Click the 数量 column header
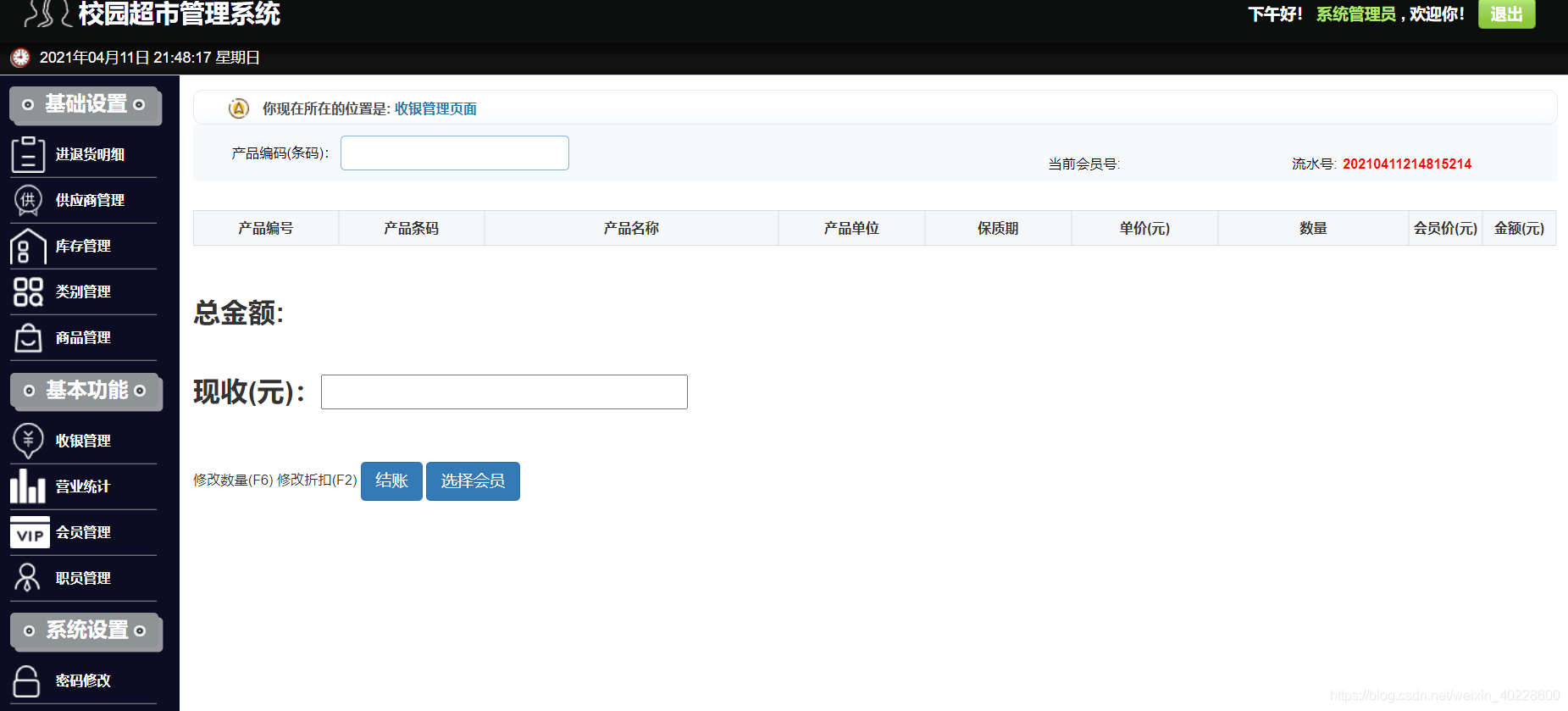This screenshot has width=1568, height=711. tap(1313, 228)
